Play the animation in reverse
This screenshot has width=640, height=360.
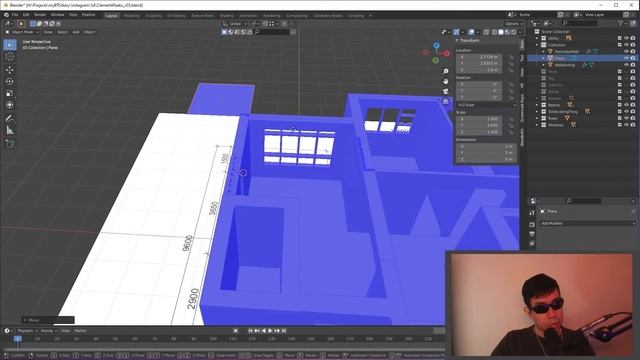[264, 331]
